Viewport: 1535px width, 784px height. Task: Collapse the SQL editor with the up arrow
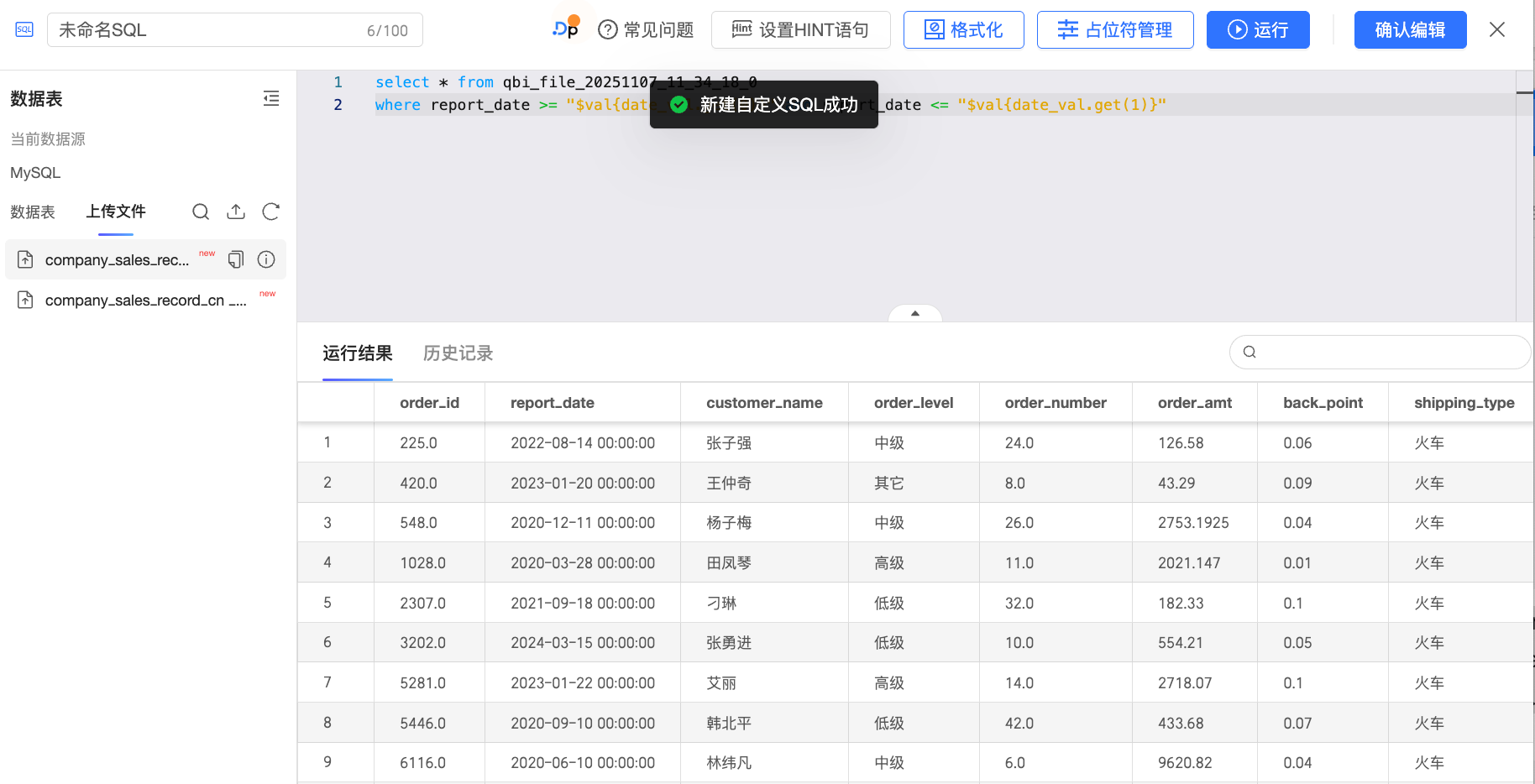914,313
